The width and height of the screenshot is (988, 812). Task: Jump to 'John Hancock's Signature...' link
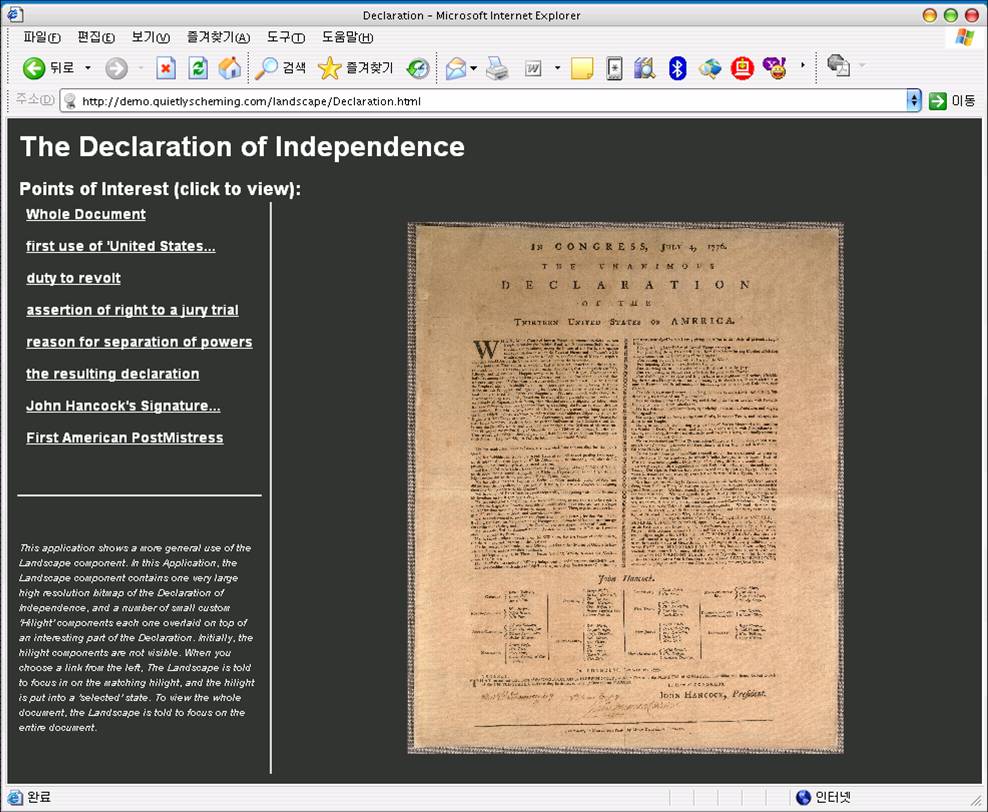pos(123,406)
